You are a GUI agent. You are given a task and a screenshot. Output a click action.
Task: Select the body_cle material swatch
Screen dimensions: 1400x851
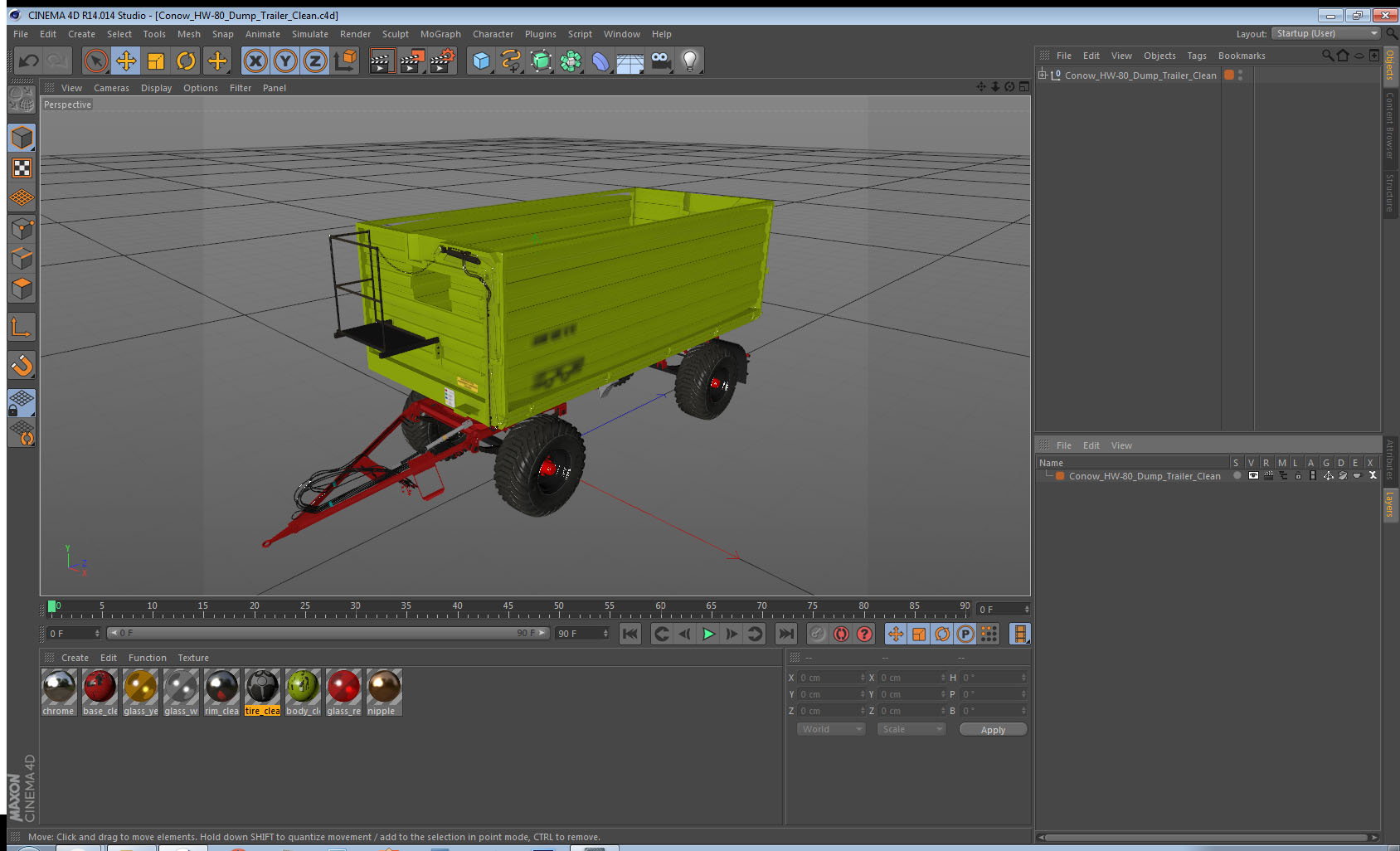coord(303,693)
